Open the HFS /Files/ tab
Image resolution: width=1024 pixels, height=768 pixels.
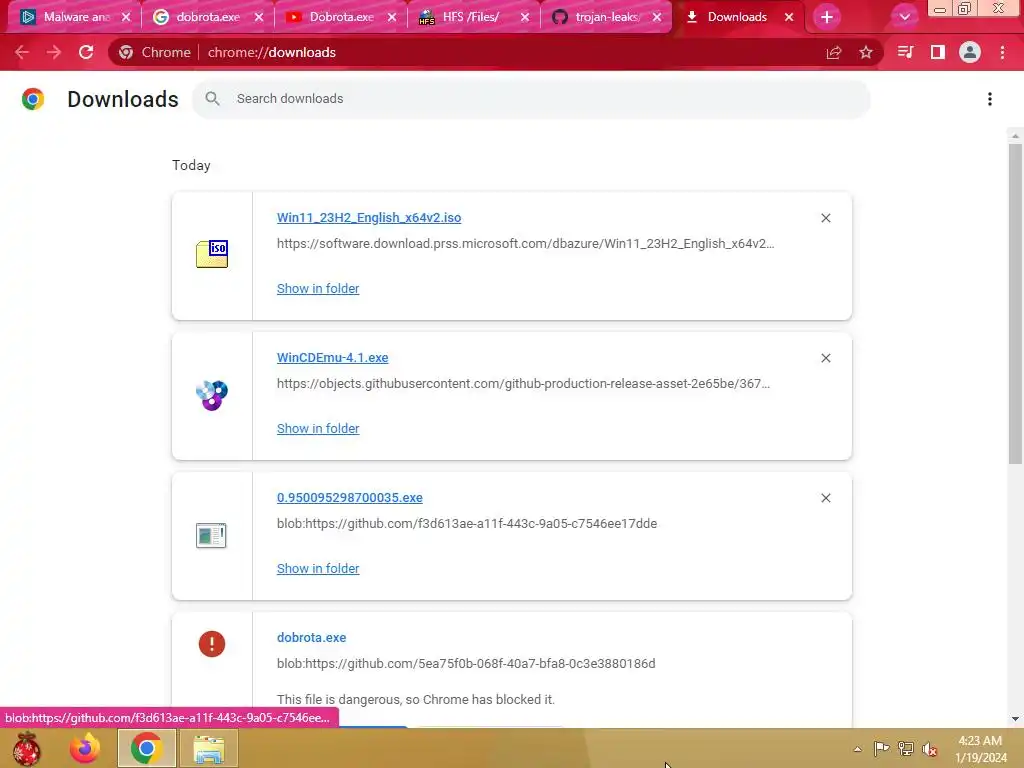tap(464, 17)
